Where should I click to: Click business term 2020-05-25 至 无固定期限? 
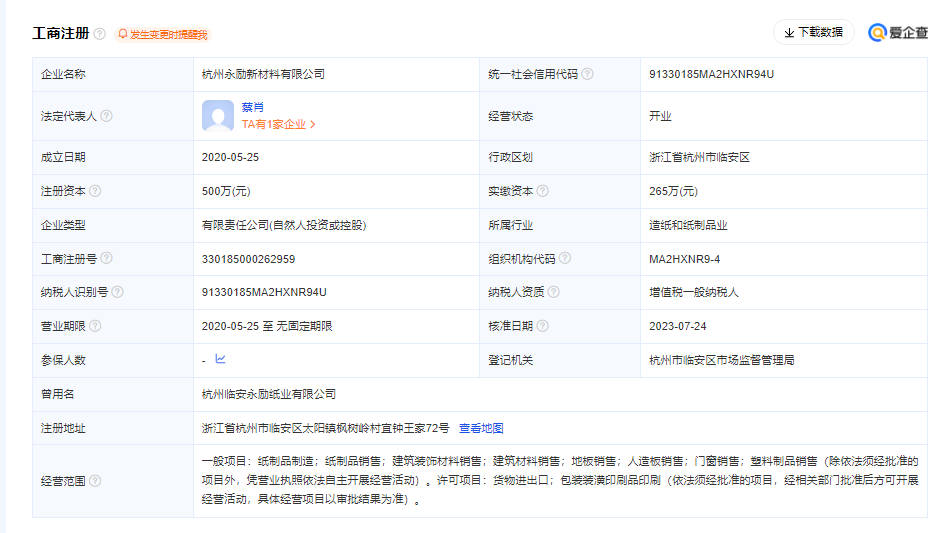(x=267, y=326)
